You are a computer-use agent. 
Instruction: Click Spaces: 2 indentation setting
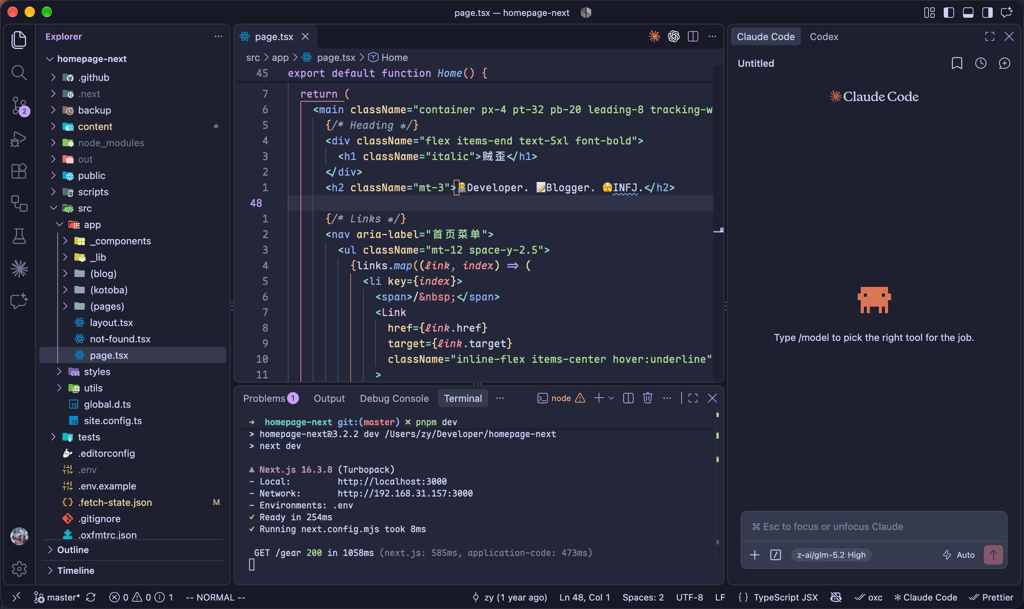(x=643, y=597)
